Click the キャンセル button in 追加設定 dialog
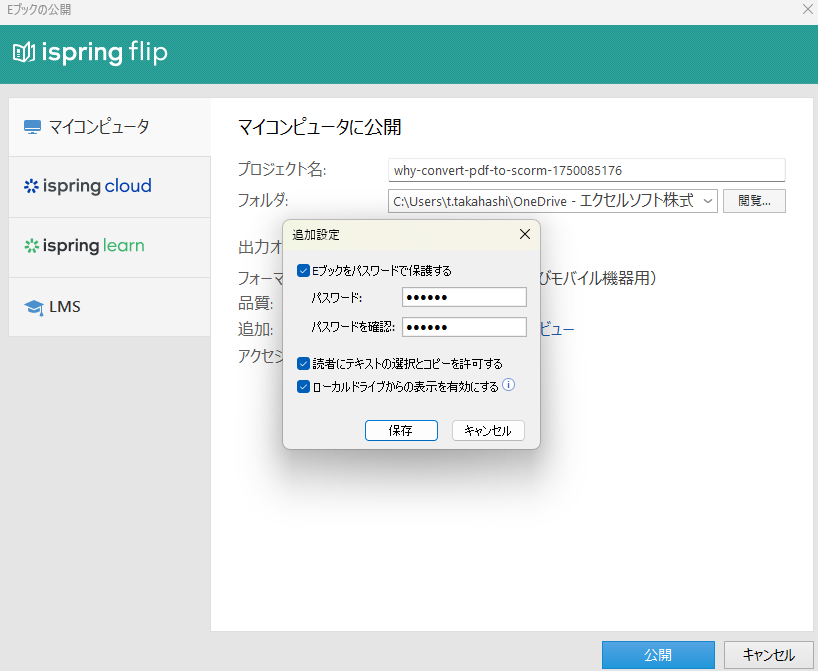 [488, 430]
